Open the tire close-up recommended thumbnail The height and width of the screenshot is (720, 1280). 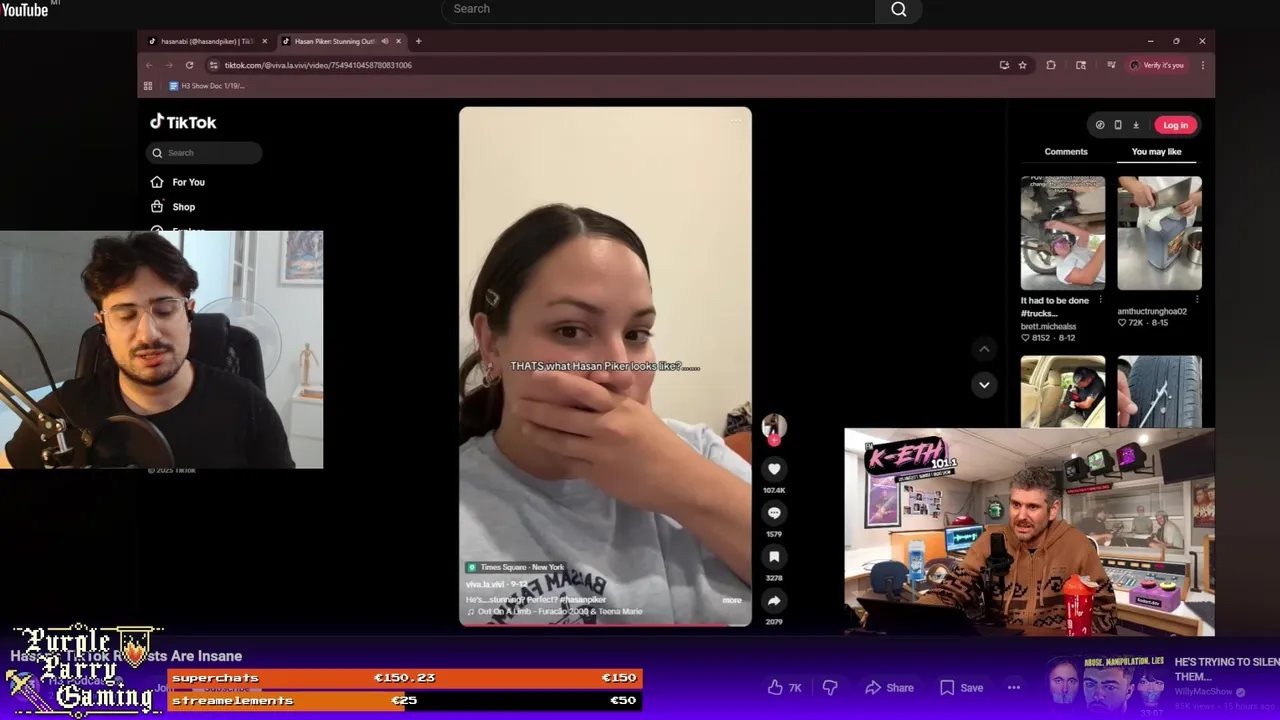pos(1160,392)
